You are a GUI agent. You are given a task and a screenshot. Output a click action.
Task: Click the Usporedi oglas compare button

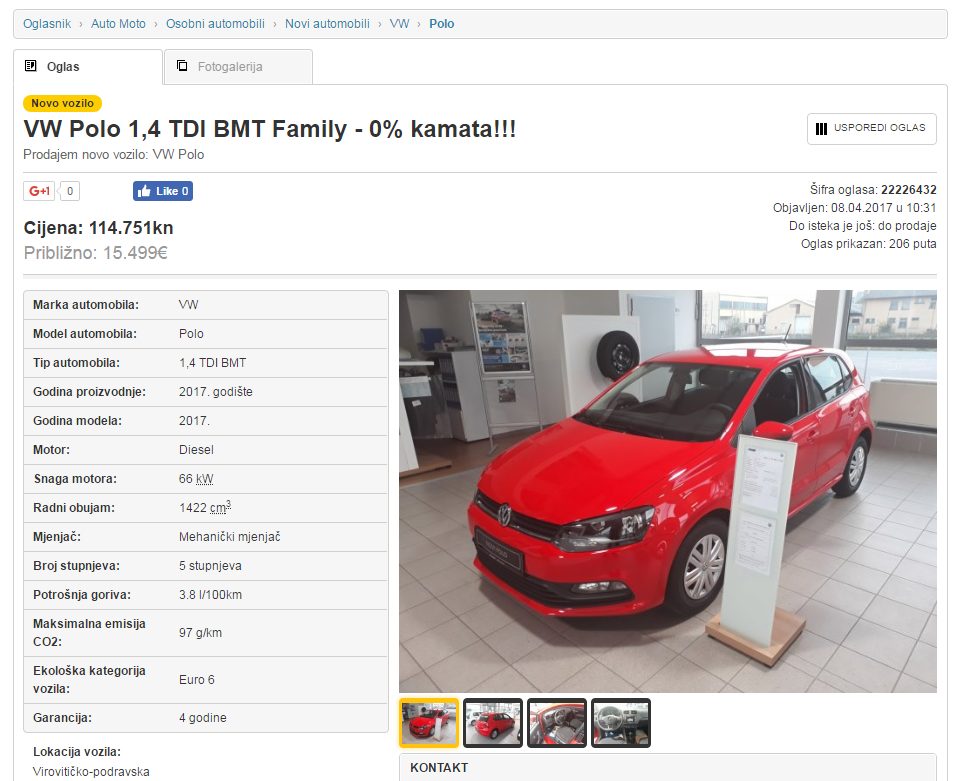tap(871, 128)
